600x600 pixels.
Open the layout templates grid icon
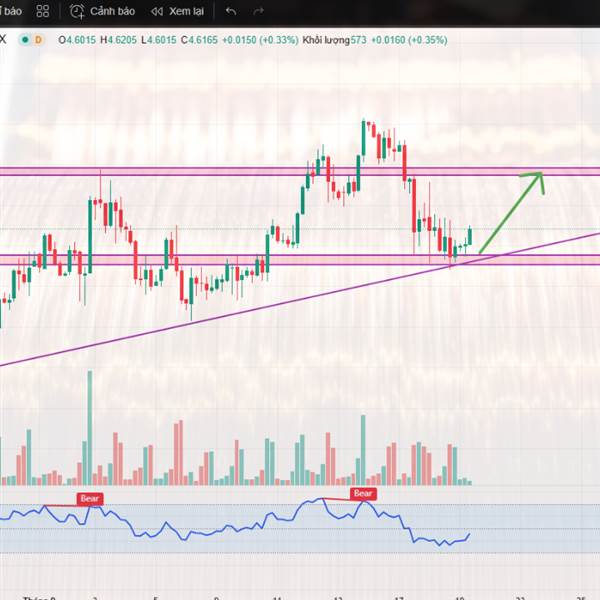click(x=42, y=11)
